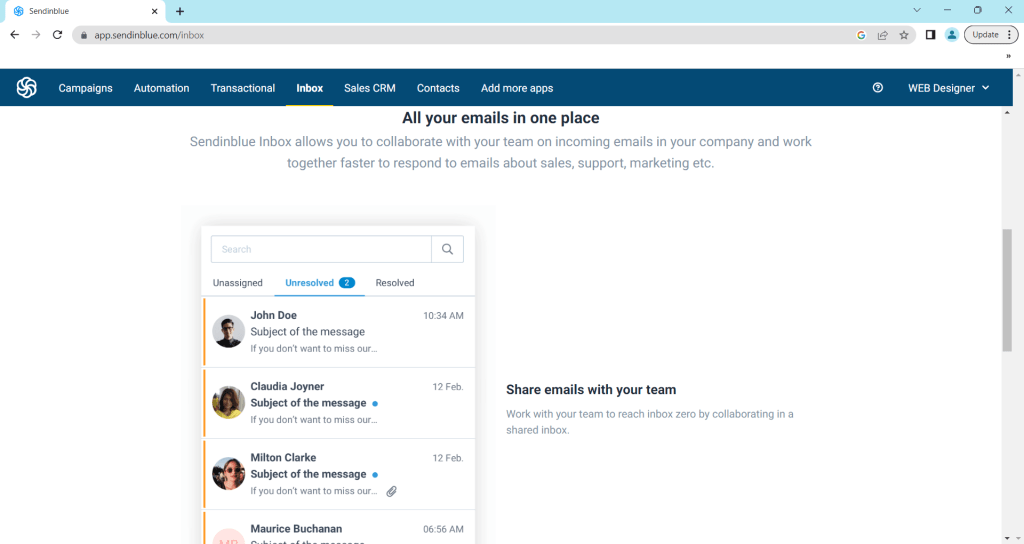Click the browser share page icon
The height and width of the screenshot is (544, 1024).
[x=883, y=35]
